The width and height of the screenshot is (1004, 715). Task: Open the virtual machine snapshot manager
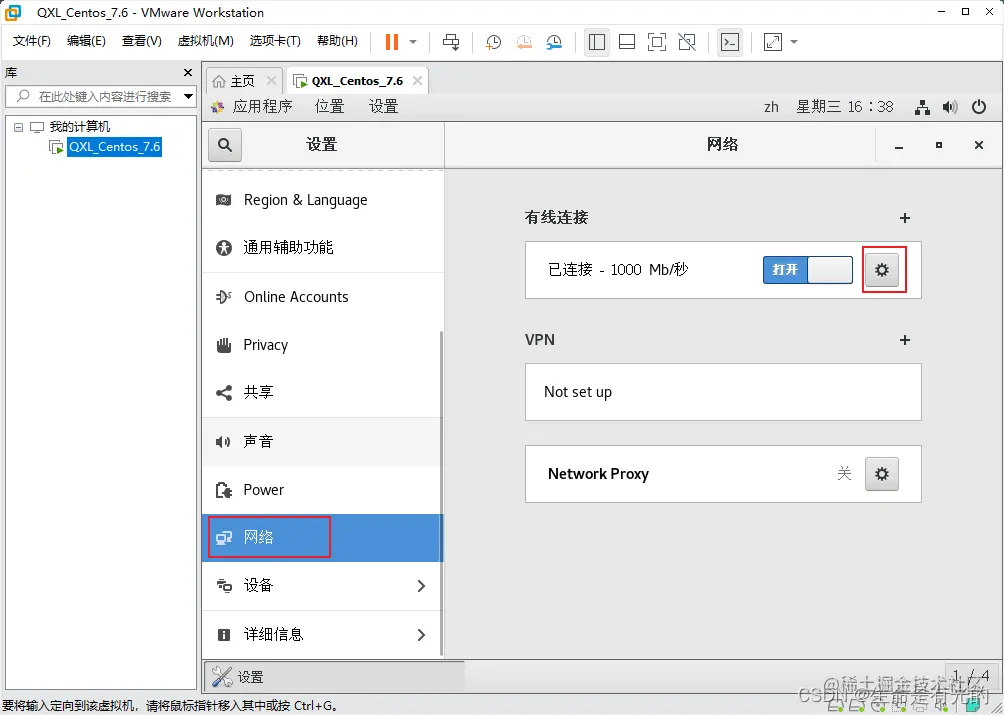point(556,41)
